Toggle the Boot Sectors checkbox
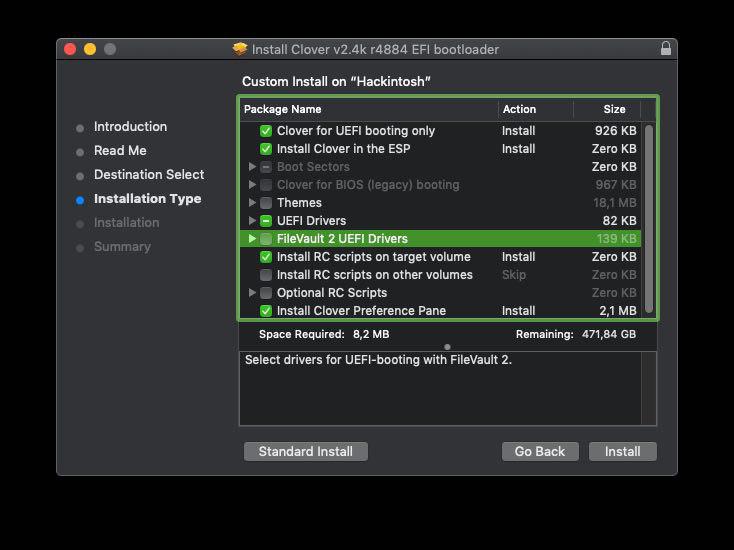Screen dimensions: 734x550 click(266, 167)
